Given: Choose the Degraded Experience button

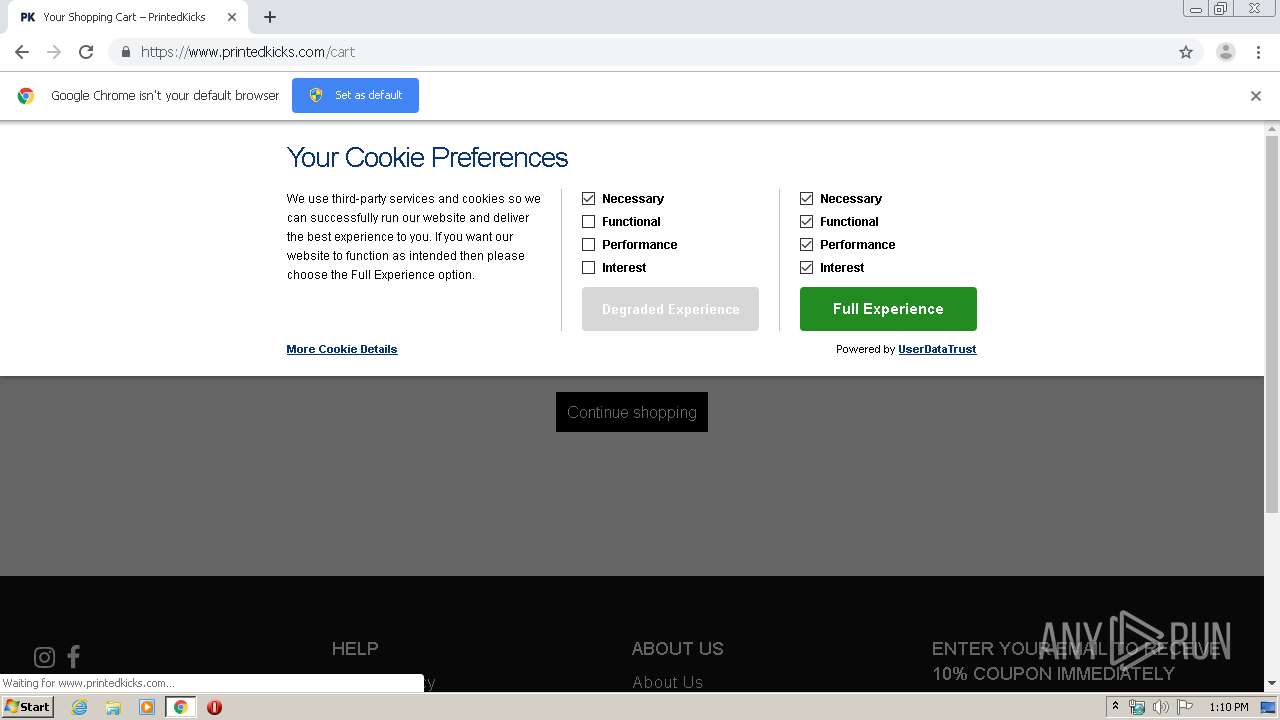Looking at the screenshot, I should [x=670, y=309].
